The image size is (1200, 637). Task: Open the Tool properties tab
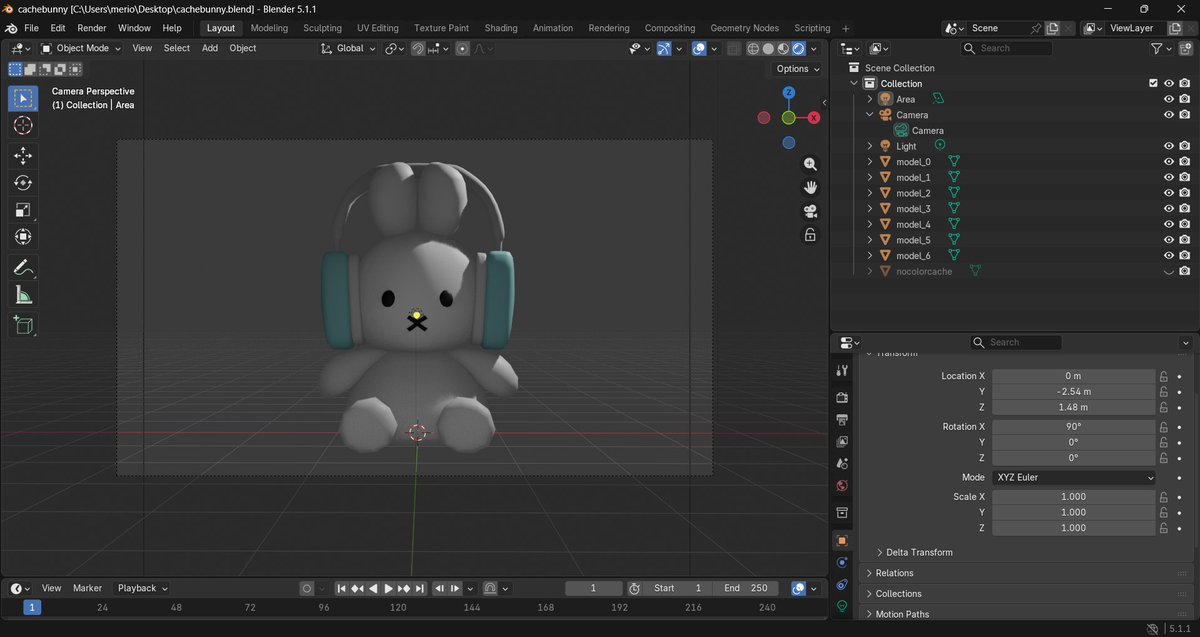pyautogui.click(x=842, y=371)
